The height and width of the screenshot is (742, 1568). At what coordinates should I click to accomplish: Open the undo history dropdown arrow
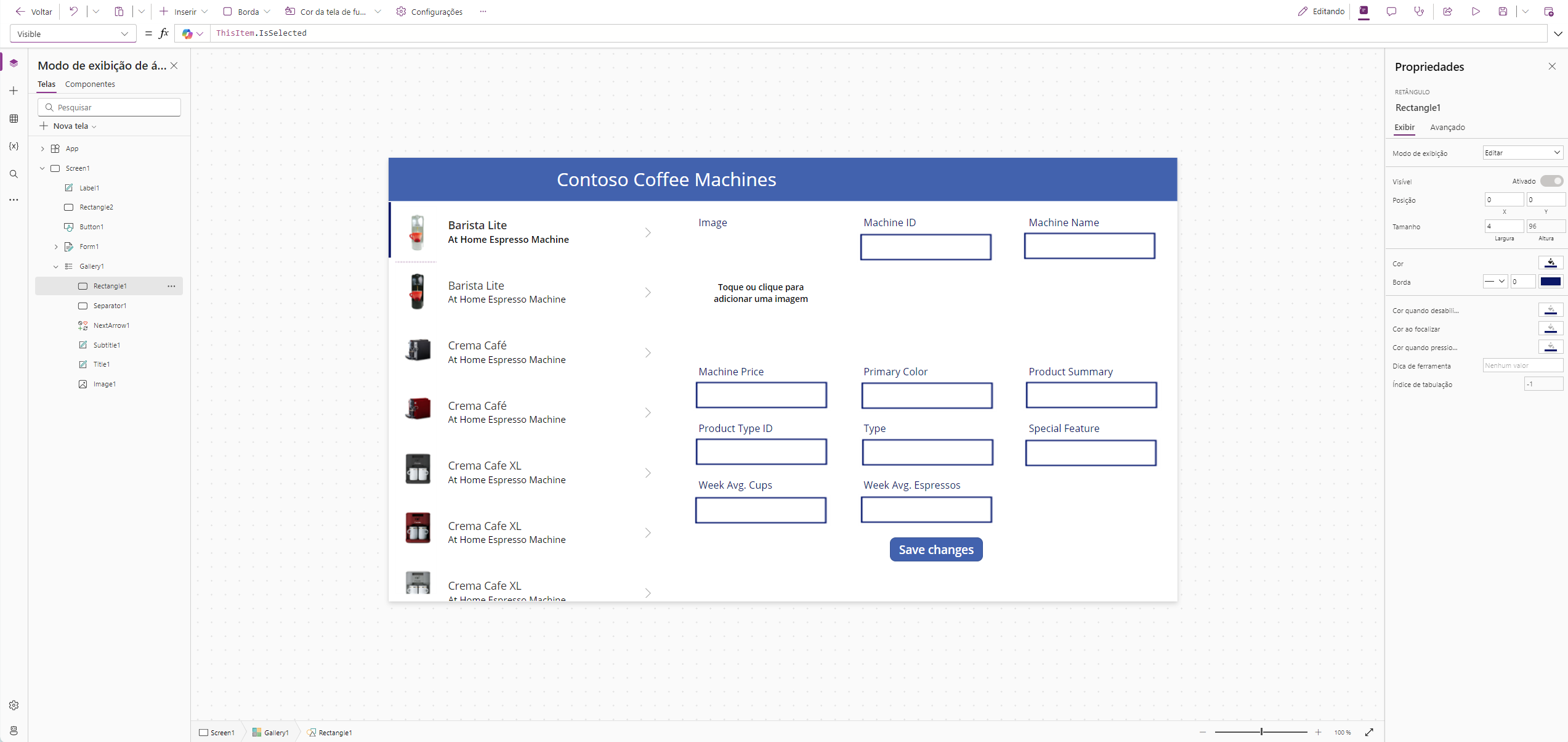click(96, 12)
